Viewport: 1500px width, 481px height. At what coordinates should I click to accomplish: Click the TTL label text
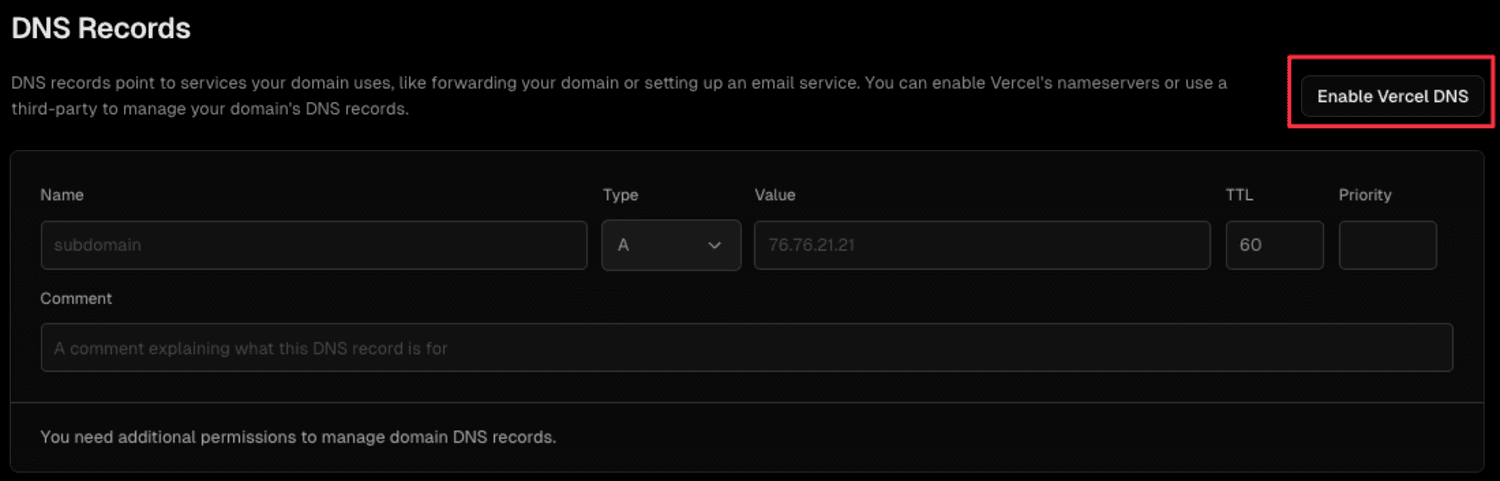pyautogui.click(x=1239, y=195)
